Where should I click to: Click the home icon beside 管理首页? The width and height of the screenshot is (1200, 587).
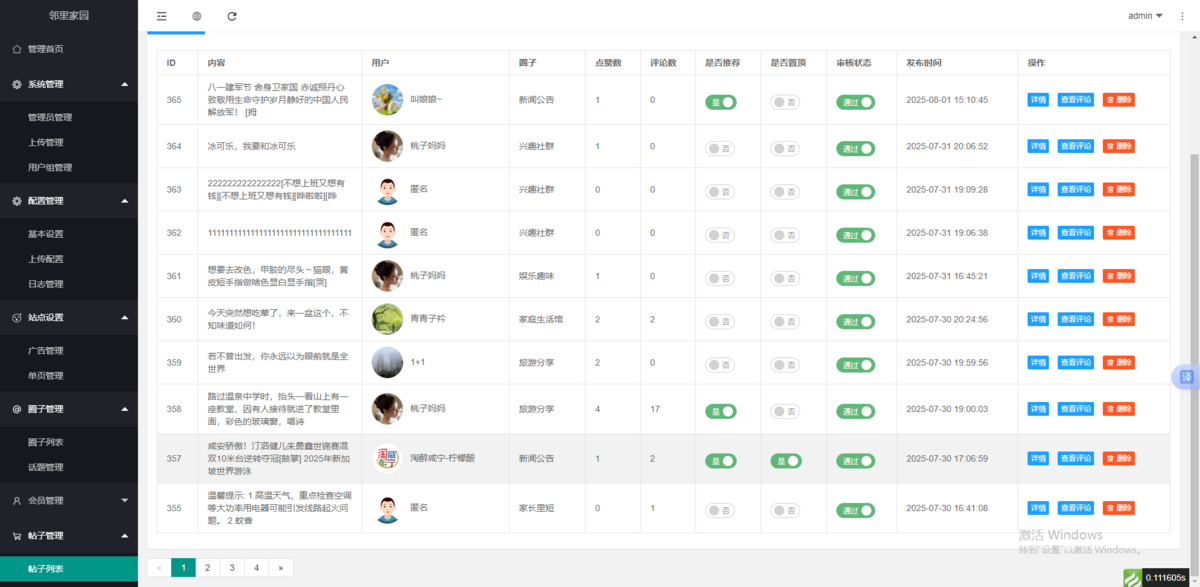[x=16, y=49]
